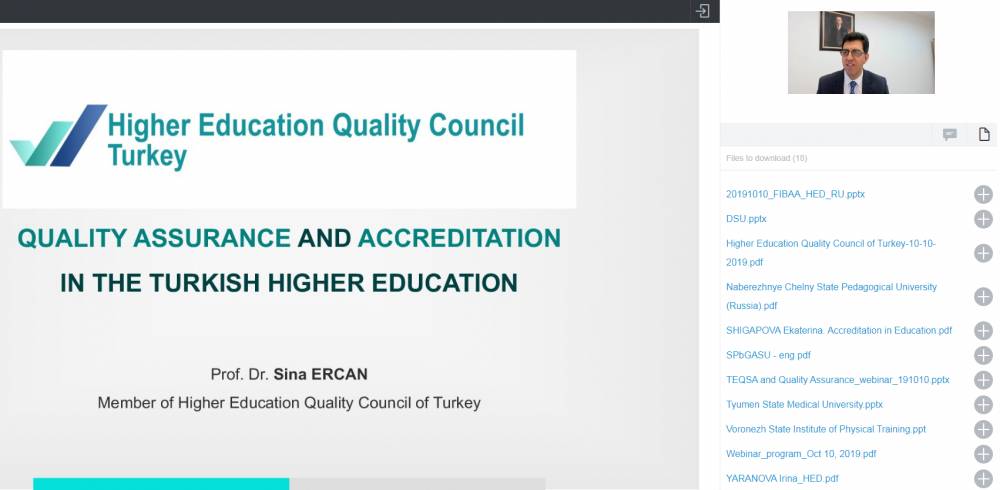Click the line 'Member of Higher Education Quality Council of Turkey'
Image resolution: width=1000 pixels, height=490 pixels.
tap(289, 403)
